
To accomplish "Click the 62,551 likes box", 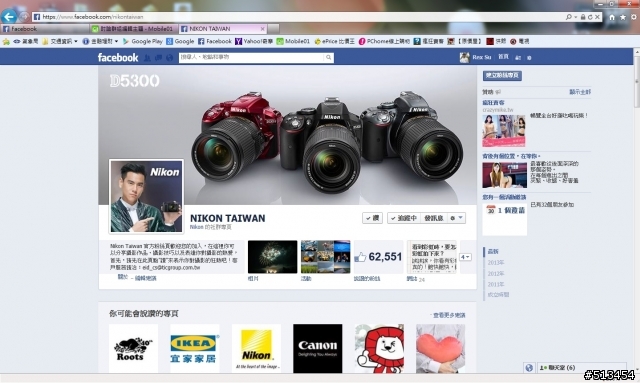I will (378, 257).
